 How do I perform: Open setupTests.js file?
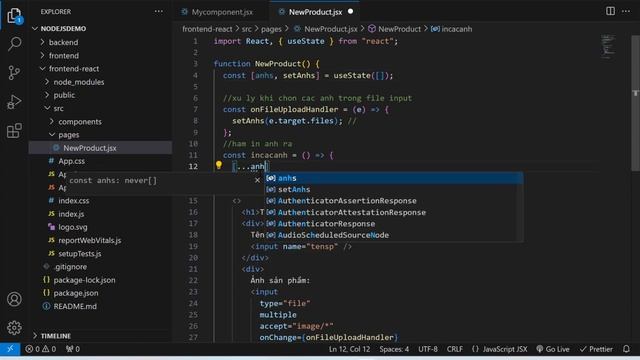pyautogui.click(x=100, y=253)
